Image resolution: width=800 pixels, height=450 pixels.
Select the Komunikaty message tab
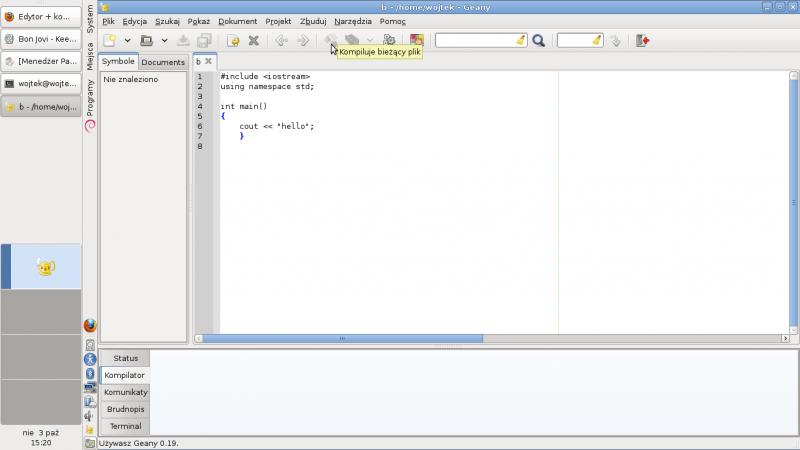tap(125, 392)
